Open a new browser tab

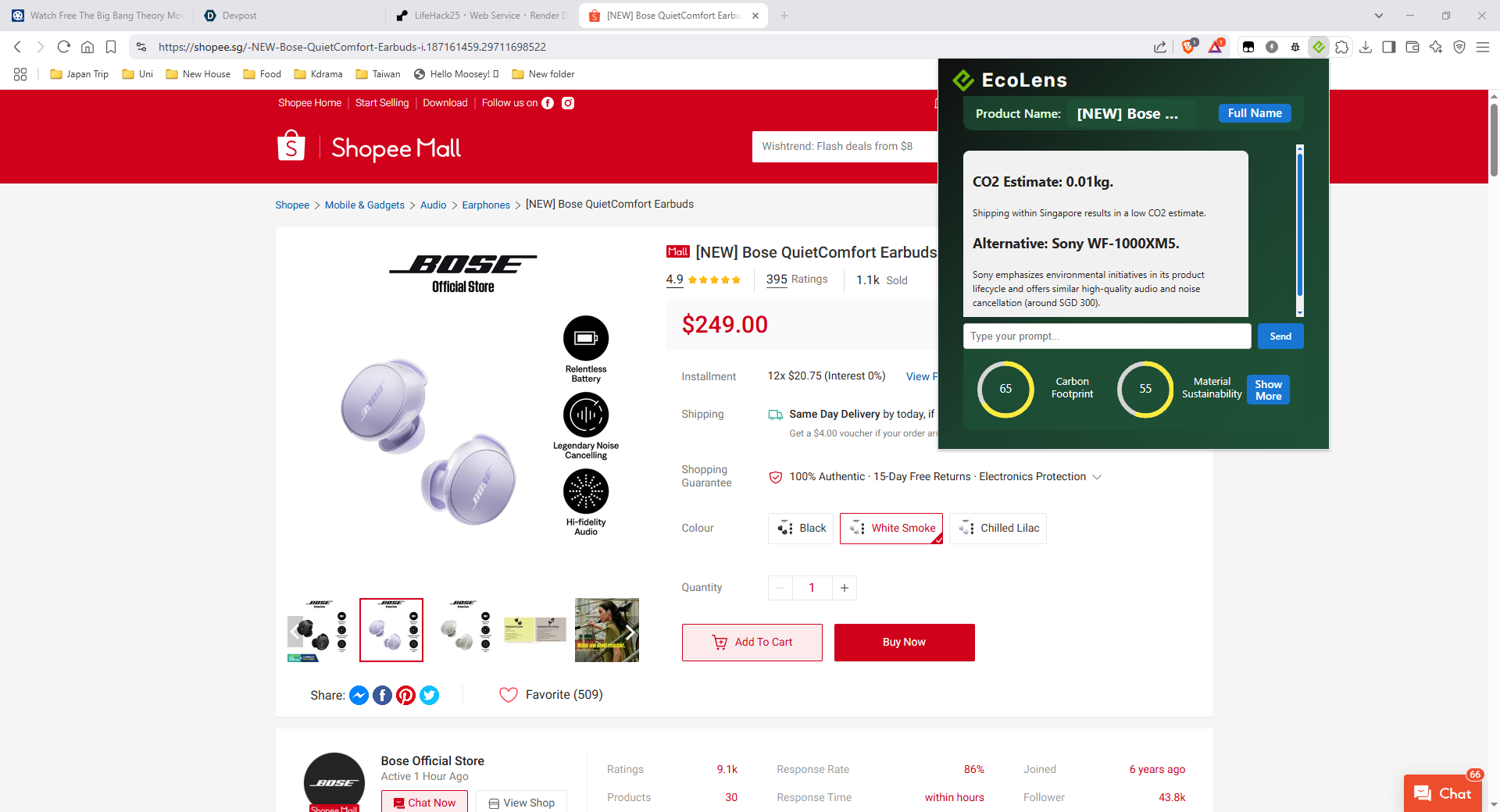[x=784, y=16]
